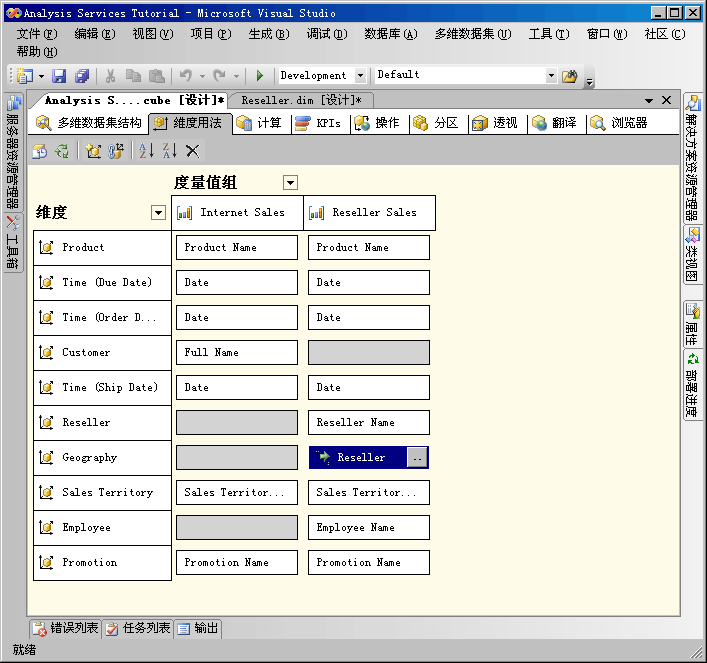Close the active document tab
This screenshot has height=663, width=707.
(x=666, y=100)
